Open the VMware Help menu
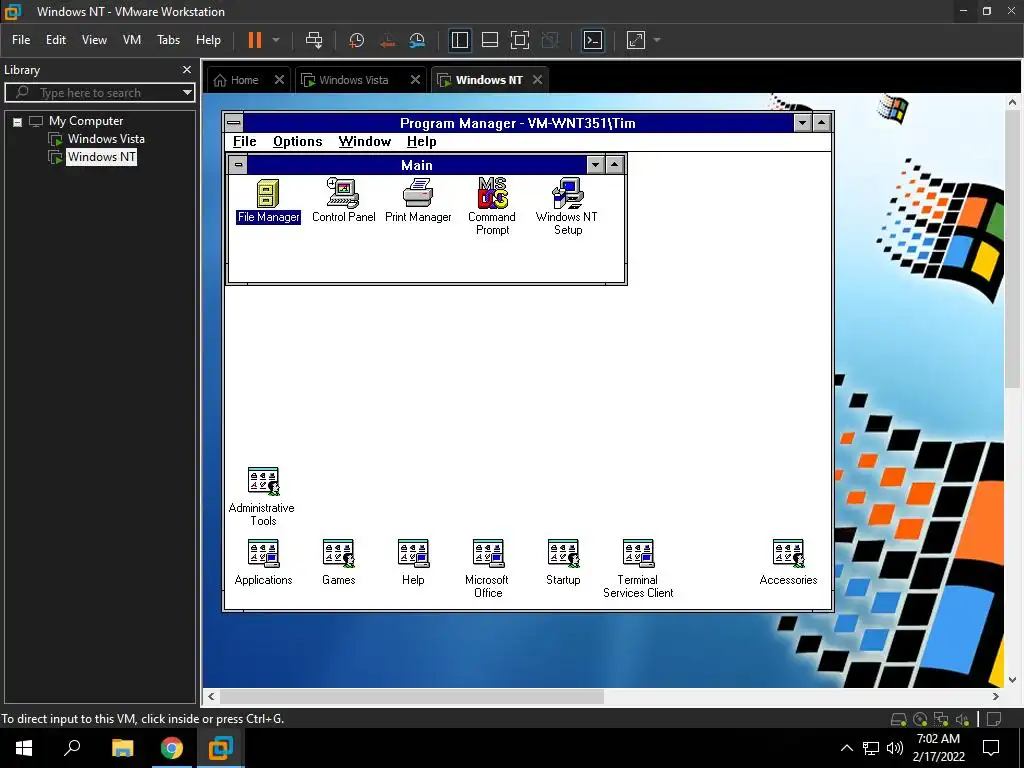Screen dimensions: 1024x768 coord(208,40)
